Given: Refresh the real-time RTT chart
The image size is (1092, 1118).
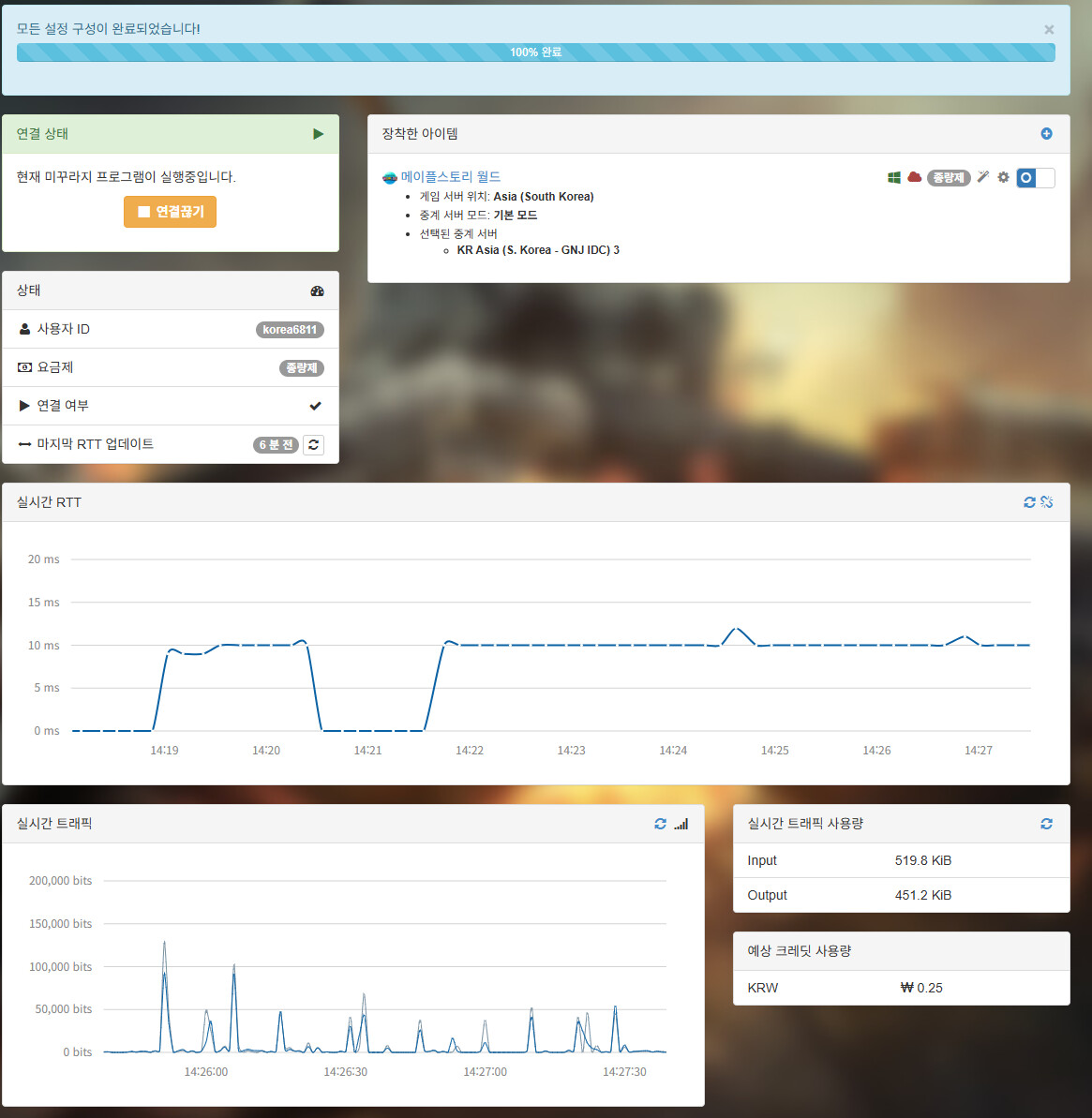Looking at the screenshot, I should pyautogui.click(x=1029, y=502).
